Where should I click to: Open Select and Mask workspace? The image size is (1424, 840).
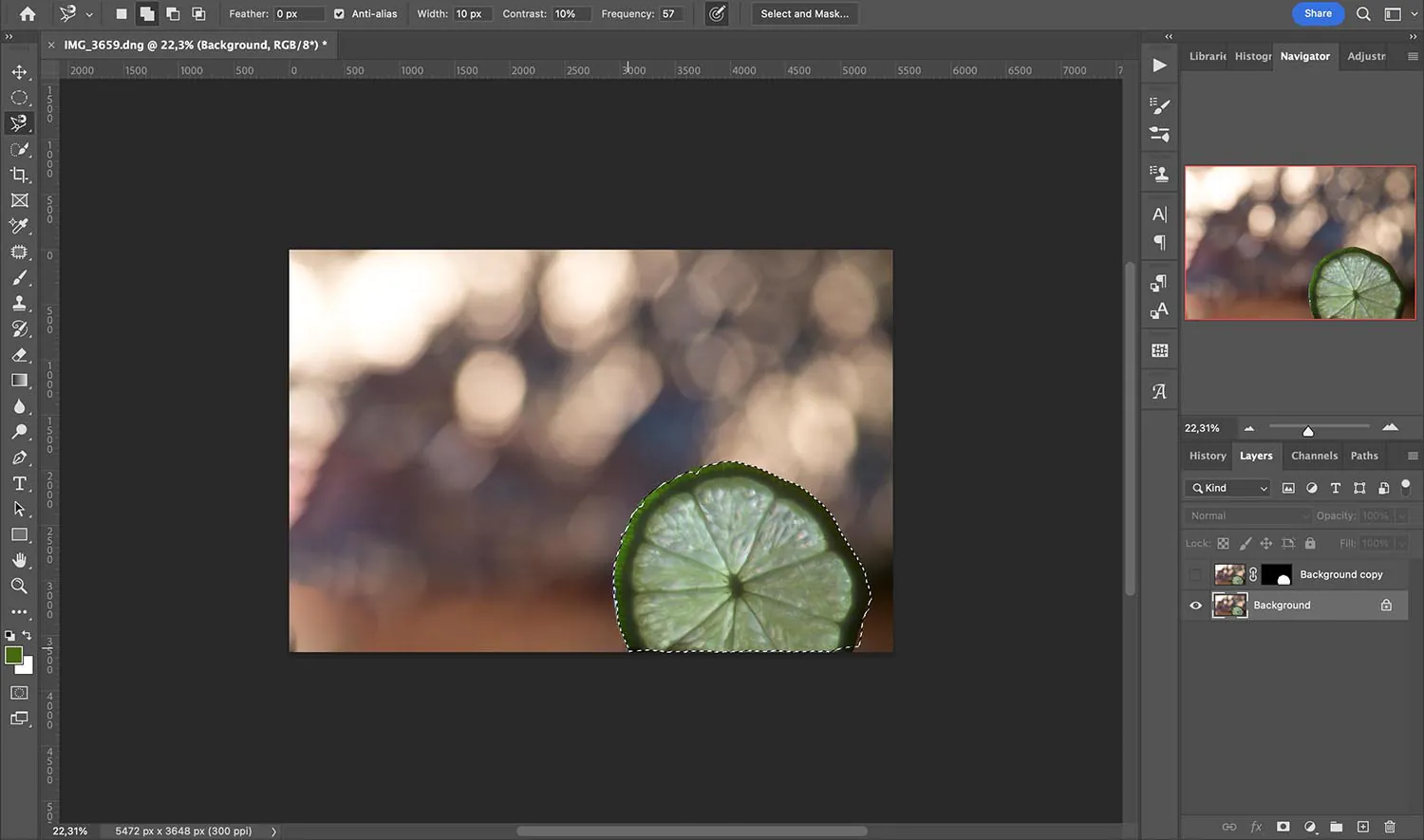805,14
